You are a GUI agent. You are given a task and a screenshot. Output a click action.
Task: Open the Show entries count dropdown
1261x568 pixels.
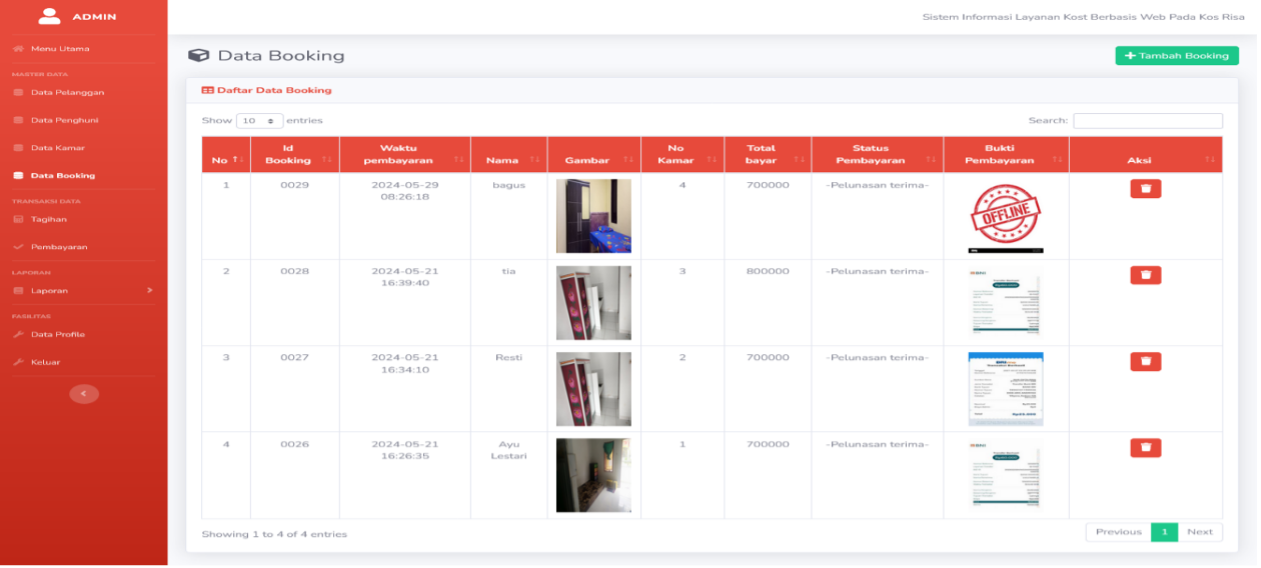coord(260,121)
